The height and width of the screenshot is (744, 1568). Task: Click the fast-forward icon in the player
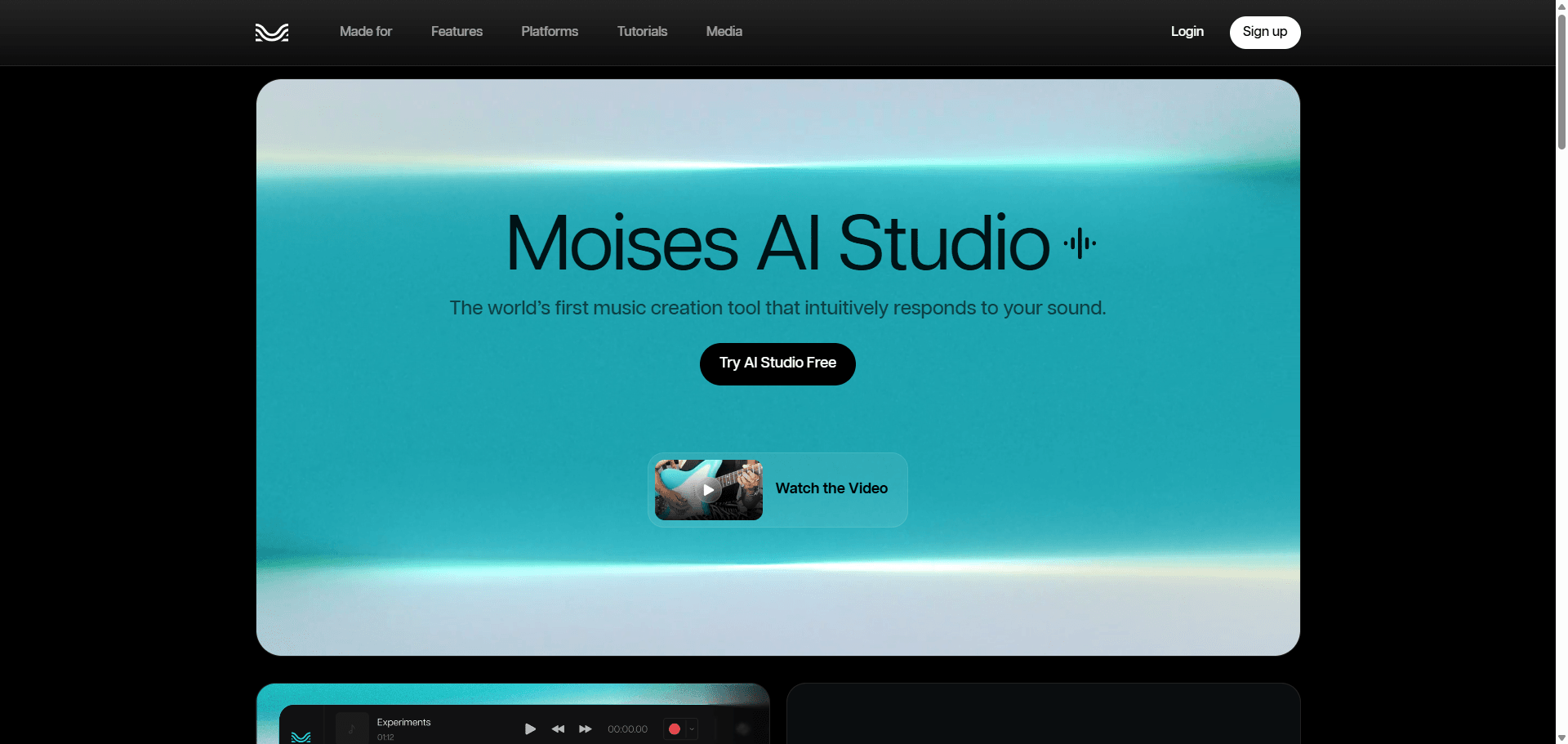click(x=585, y=729)
